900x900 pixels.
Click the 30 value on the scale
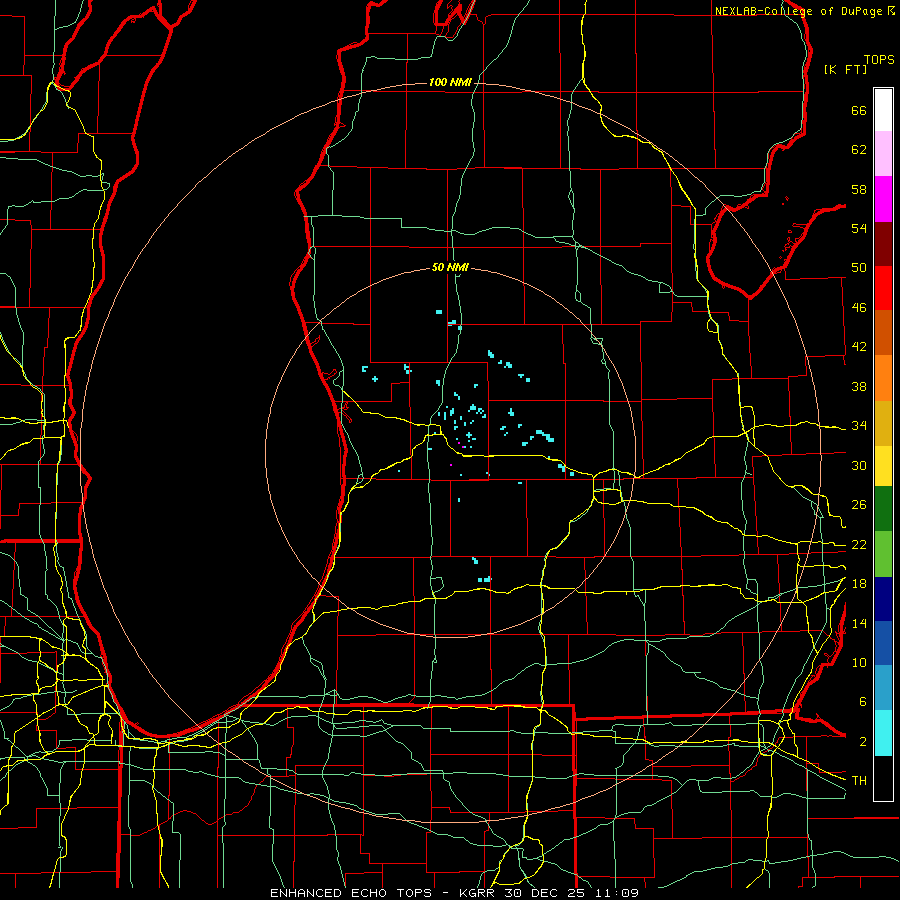[x=859, y=465]
